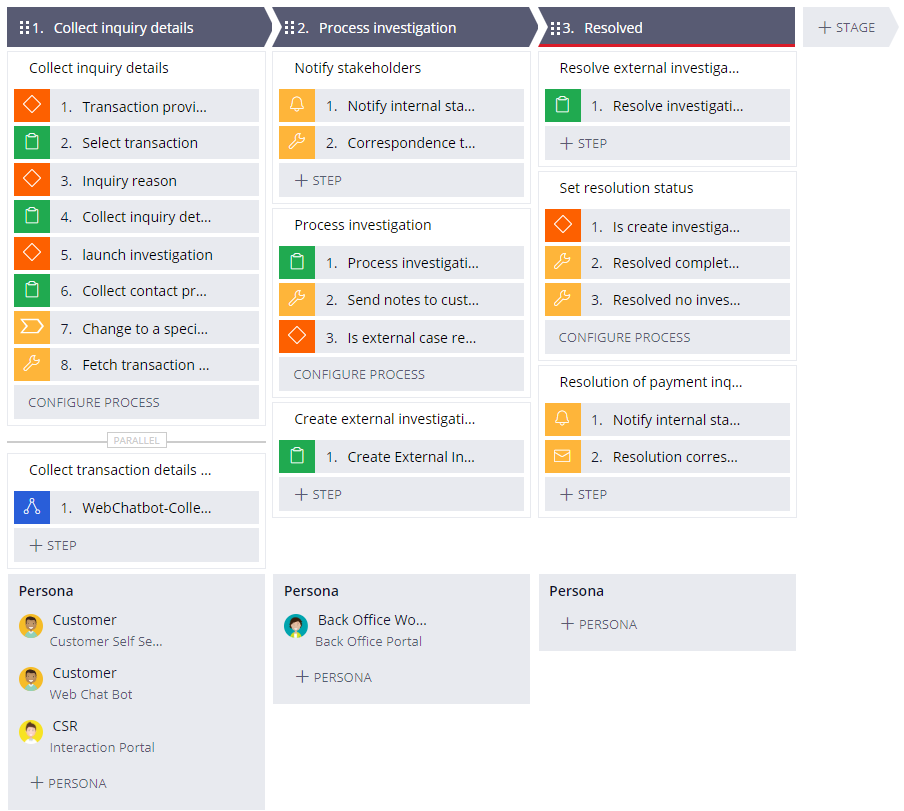Viewport: 904px width, 811px height.
Task: Click the clipboard icon next to Select transaction
Action: [x=32, y=143]
